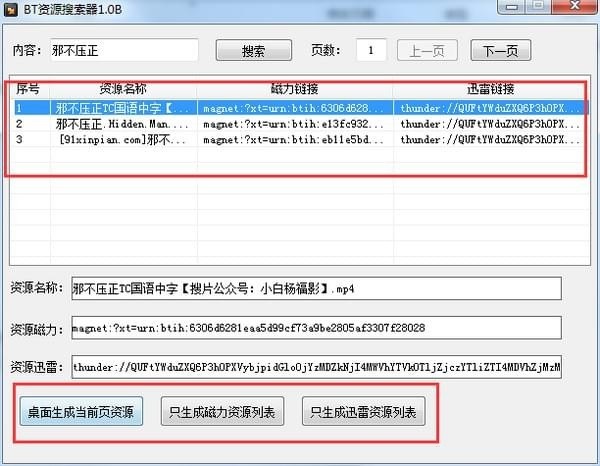The width and height of the screenshot is (600, 466).
Task: Click 桌面生成当前页资源 button
Action: tap(82, 411)
